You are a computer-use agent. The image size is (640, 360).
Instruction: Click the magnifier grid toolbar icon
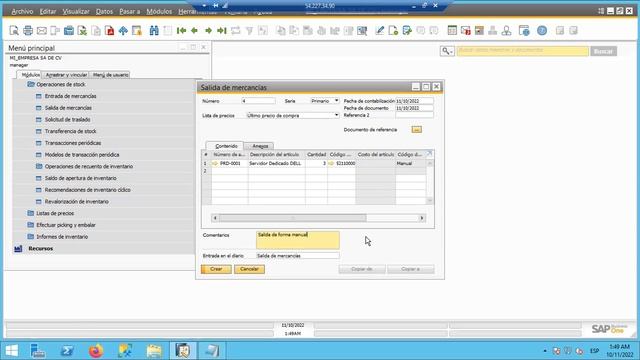point(362,31)
